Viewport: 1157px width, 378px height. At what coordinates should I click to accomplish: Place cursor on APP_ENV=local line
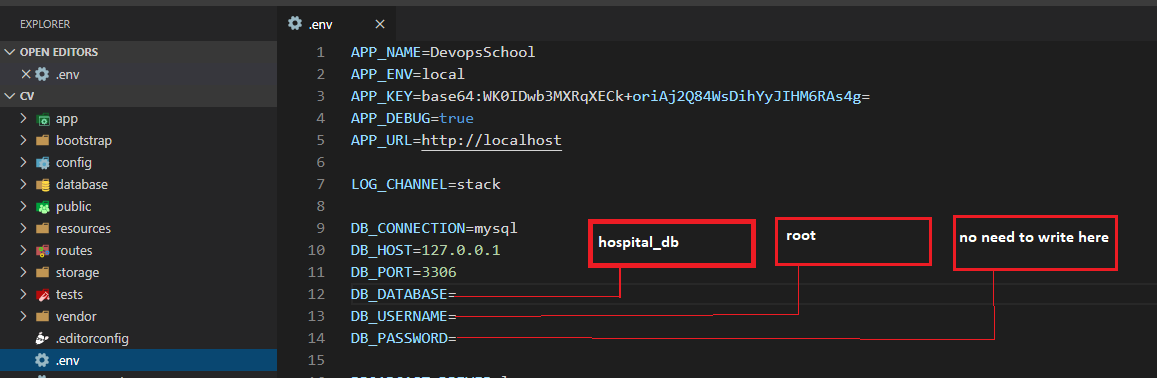pyautogui.click(x=408, y=75)
